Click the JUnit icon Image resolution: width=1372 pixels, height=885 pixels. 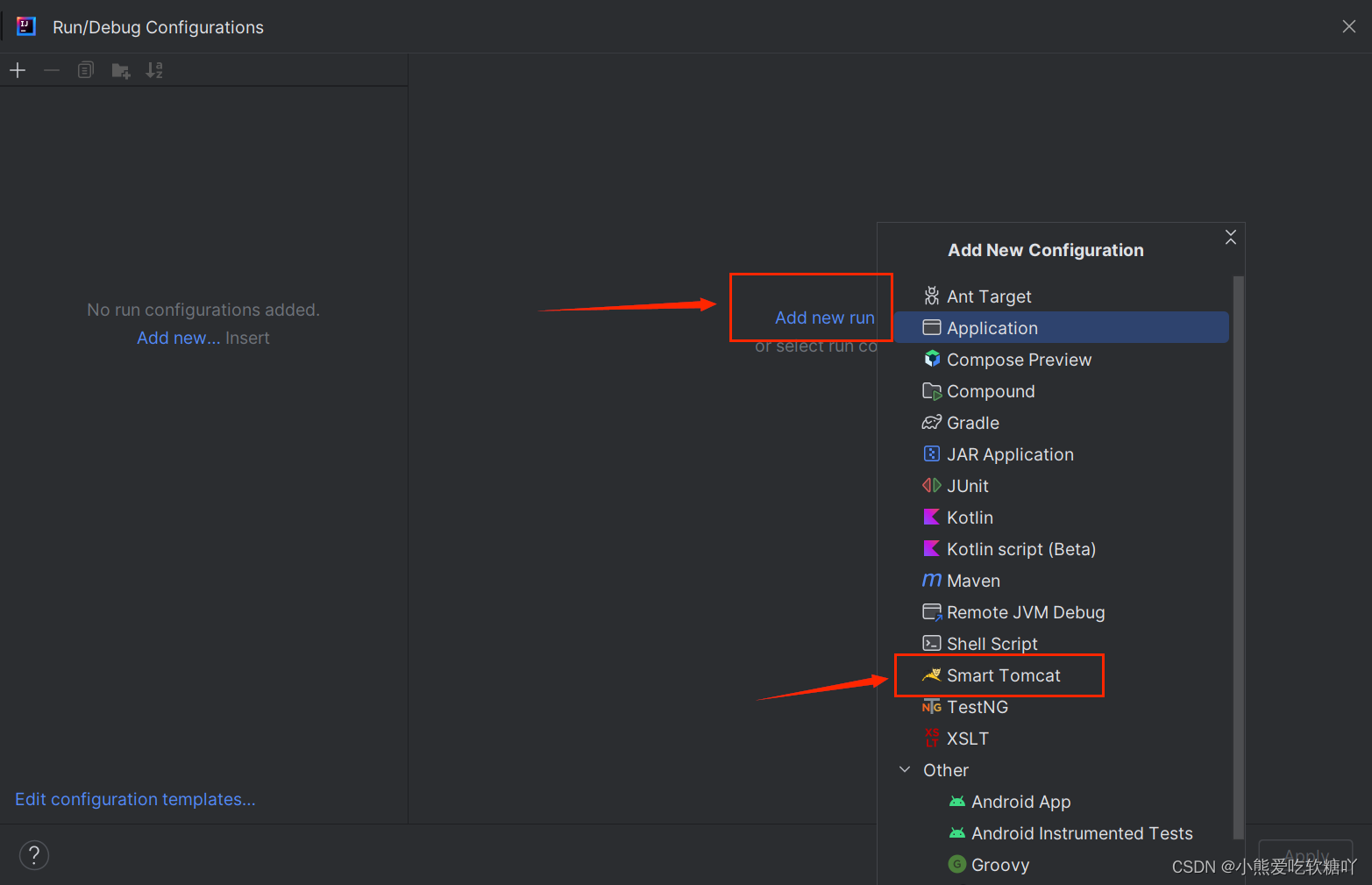point(932,486)
